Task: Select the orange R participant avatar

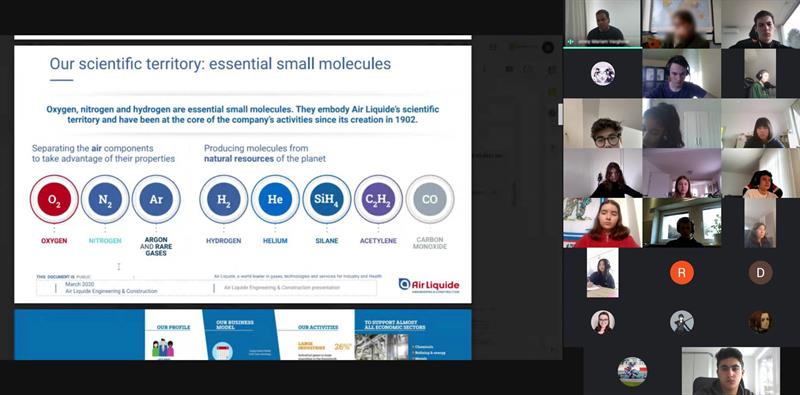Action: [x=682, y=273]
